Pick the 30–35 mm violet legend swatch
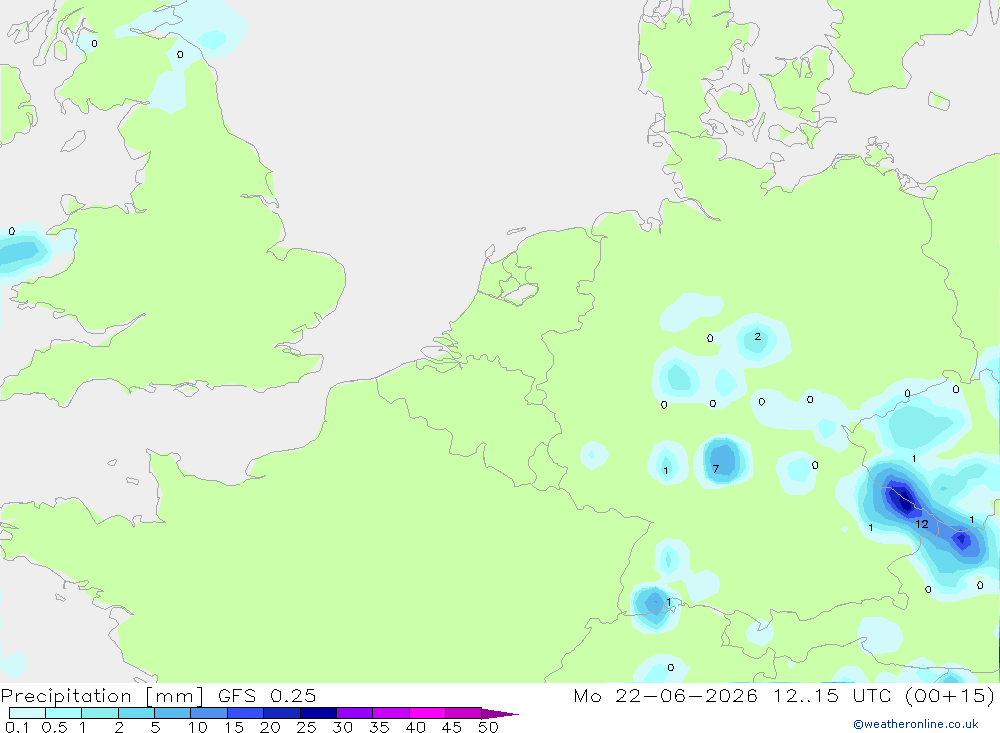This screenshot has height=733, width=1000. [354, 713]
